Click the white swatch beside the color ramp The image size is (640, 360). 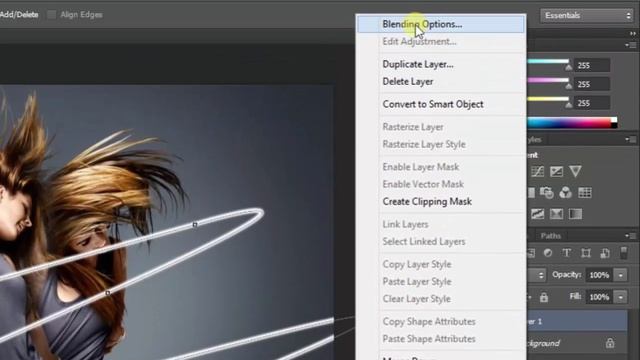click(x=614, y=120)
